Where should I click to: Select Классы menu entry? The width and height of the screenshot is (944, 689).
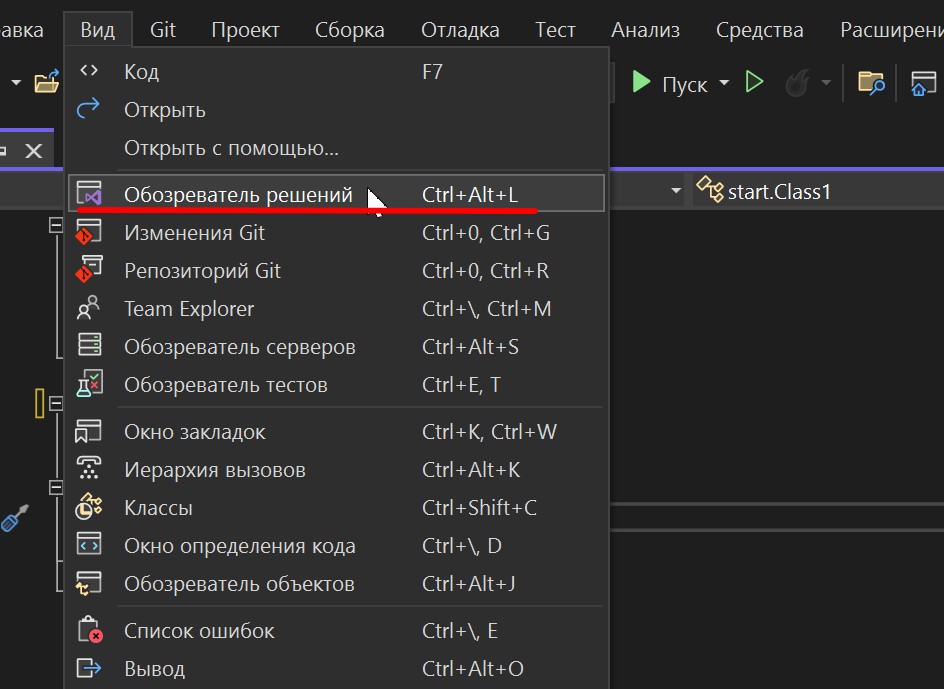pos(336,507)
